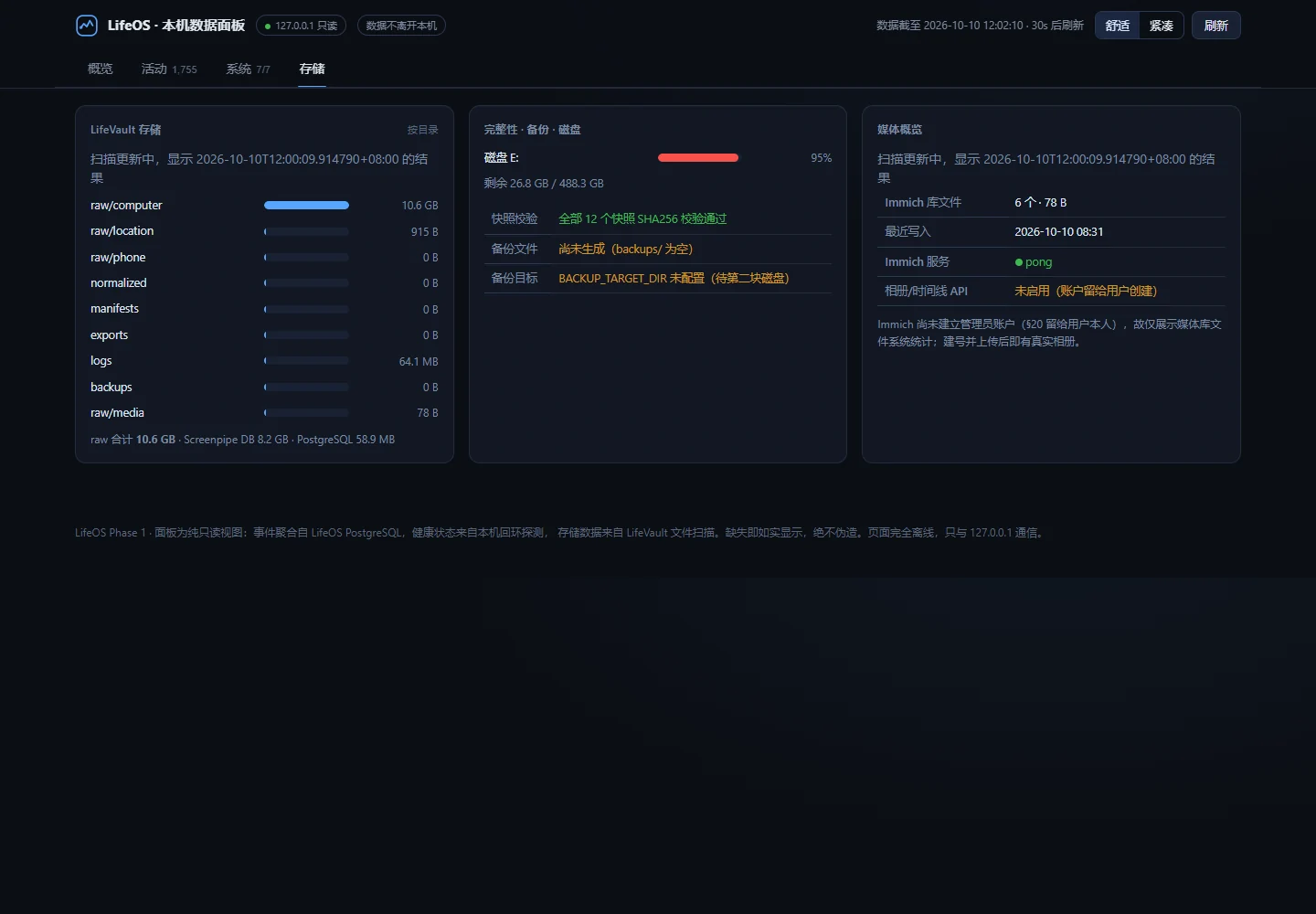Click the normalized directory label
The width and height of the screenshot is (1316, 914).
(119, 283)
